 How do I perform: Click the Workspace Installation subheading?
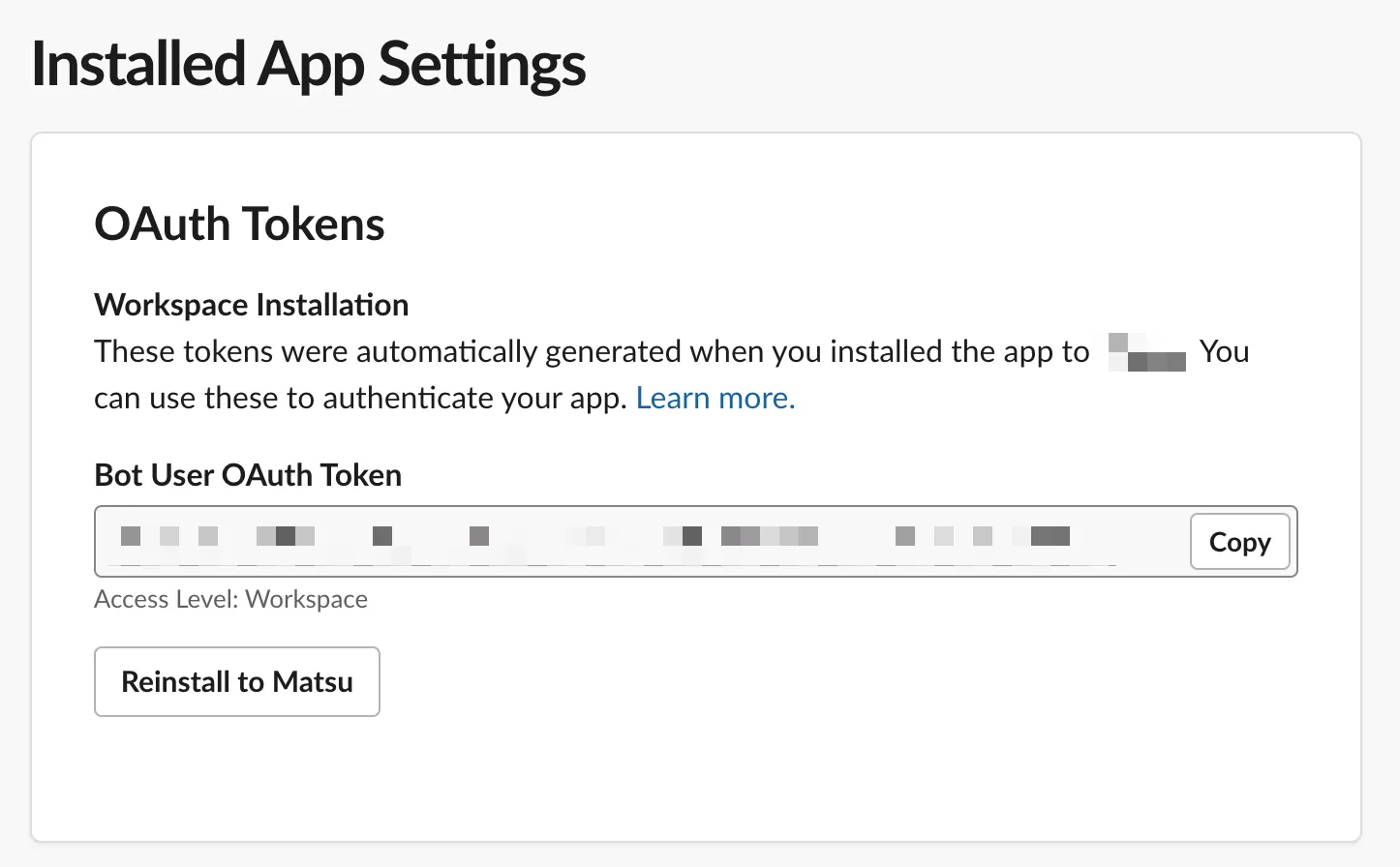pyautogui.click(x=251, y=305)
